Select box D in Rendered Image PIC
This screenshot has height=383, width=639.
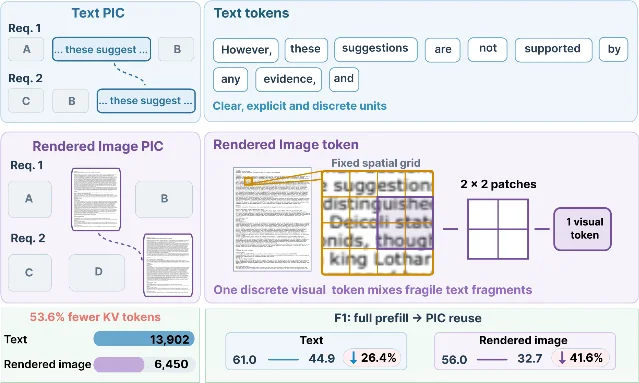click(x=97, y=273)
